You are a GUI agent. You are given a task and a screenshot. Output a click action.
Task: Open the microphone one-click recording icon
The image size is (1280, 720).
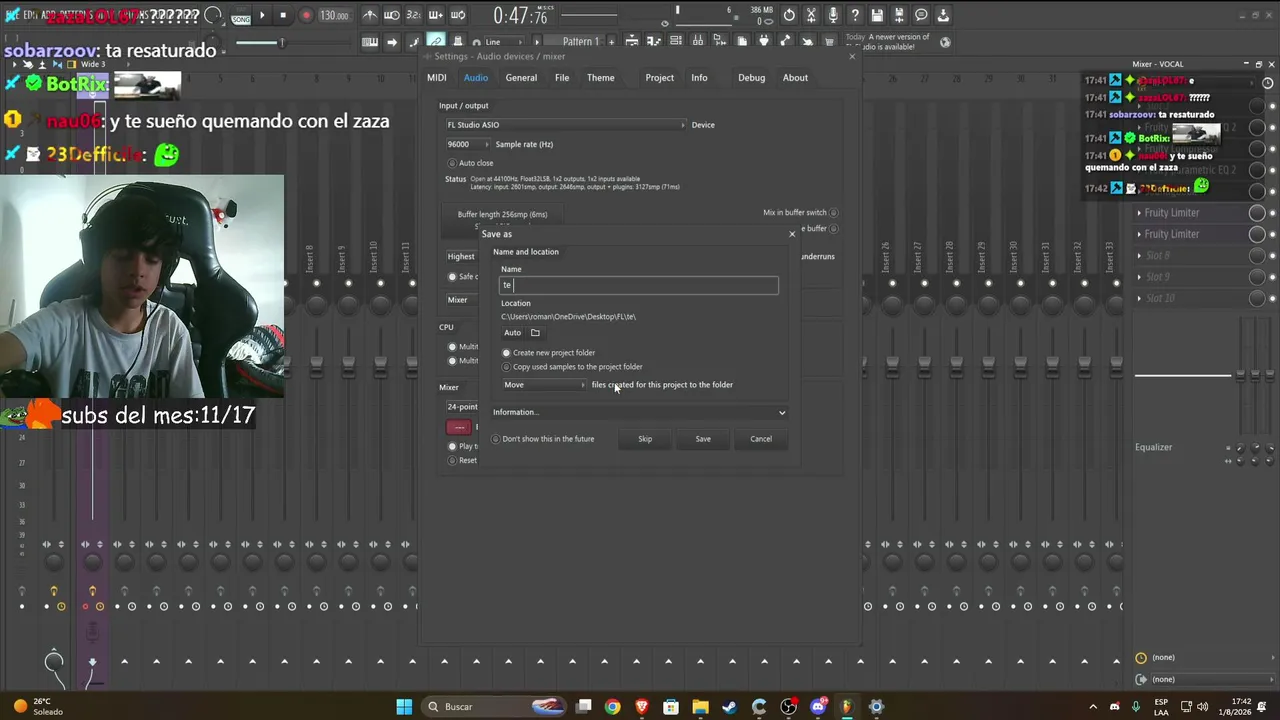[x=833, y=15]
